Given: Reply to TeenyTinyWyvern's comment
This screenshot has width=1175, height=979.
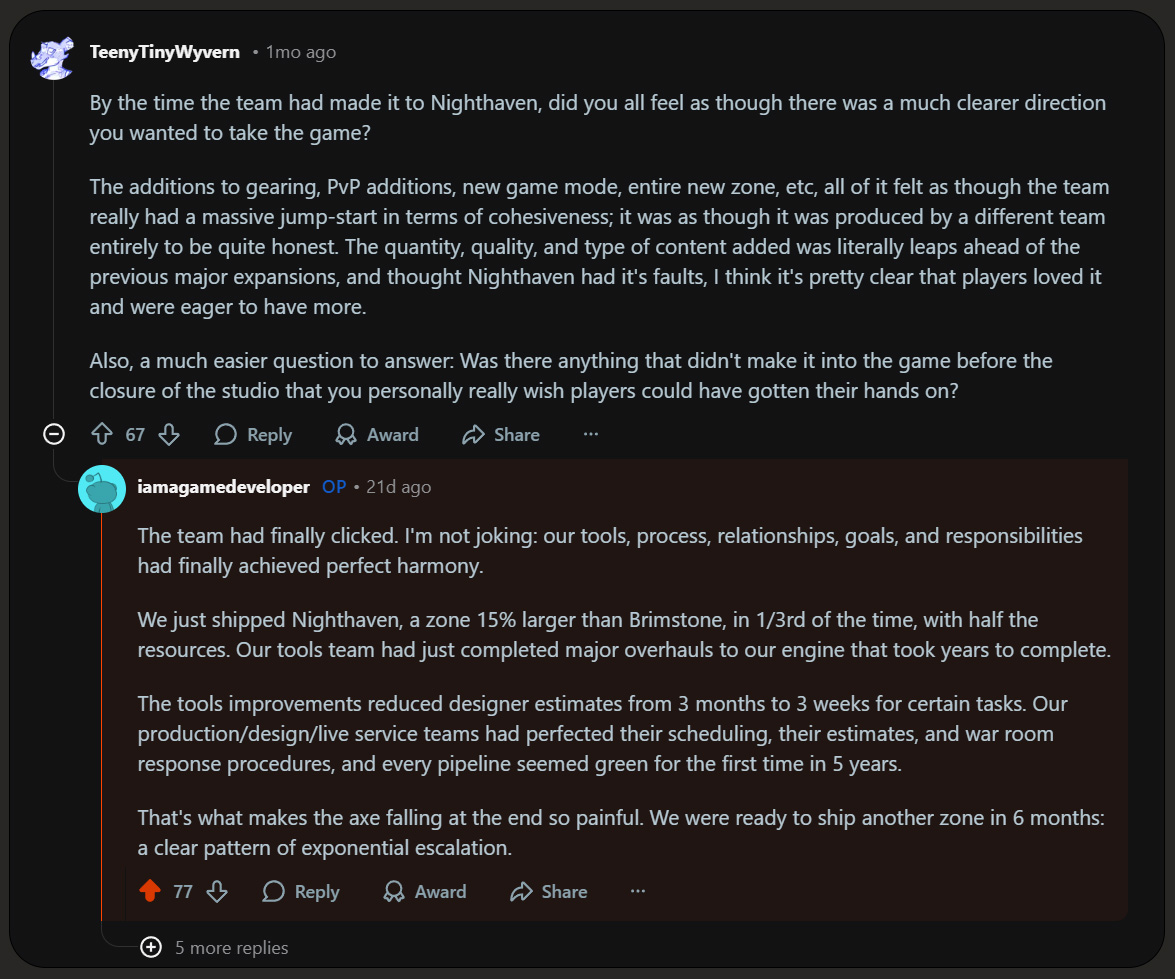Looking at the screenshot, I should click(253, 434).
